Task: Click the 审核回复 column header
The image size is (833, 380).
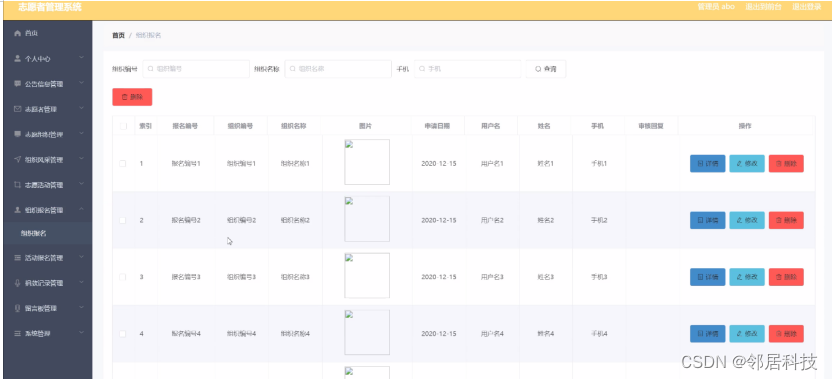Action: point(651,126)
